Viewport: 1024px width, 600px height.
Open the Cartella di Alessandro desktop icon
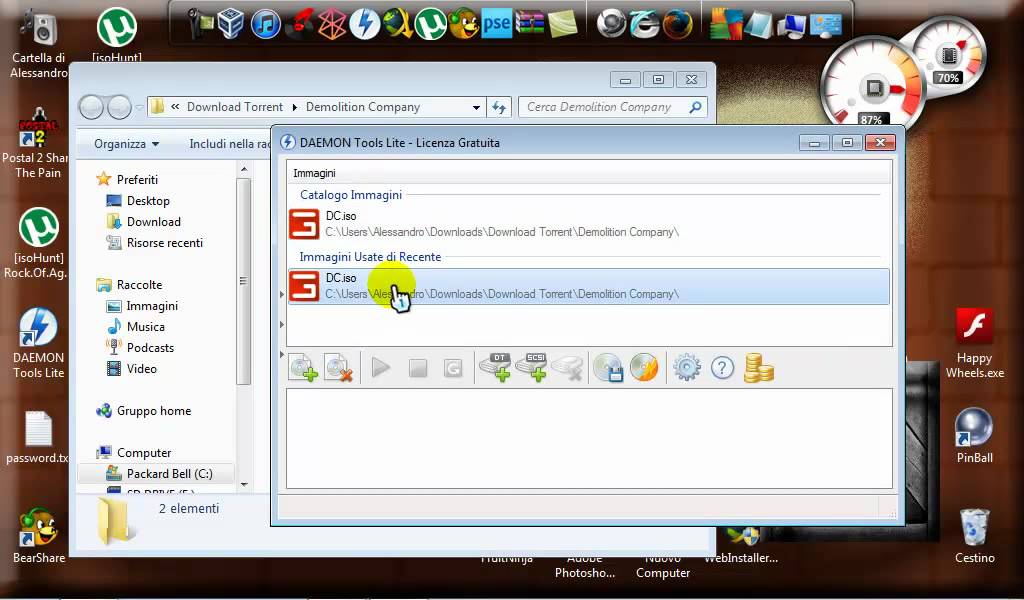[x=39, y=44]
